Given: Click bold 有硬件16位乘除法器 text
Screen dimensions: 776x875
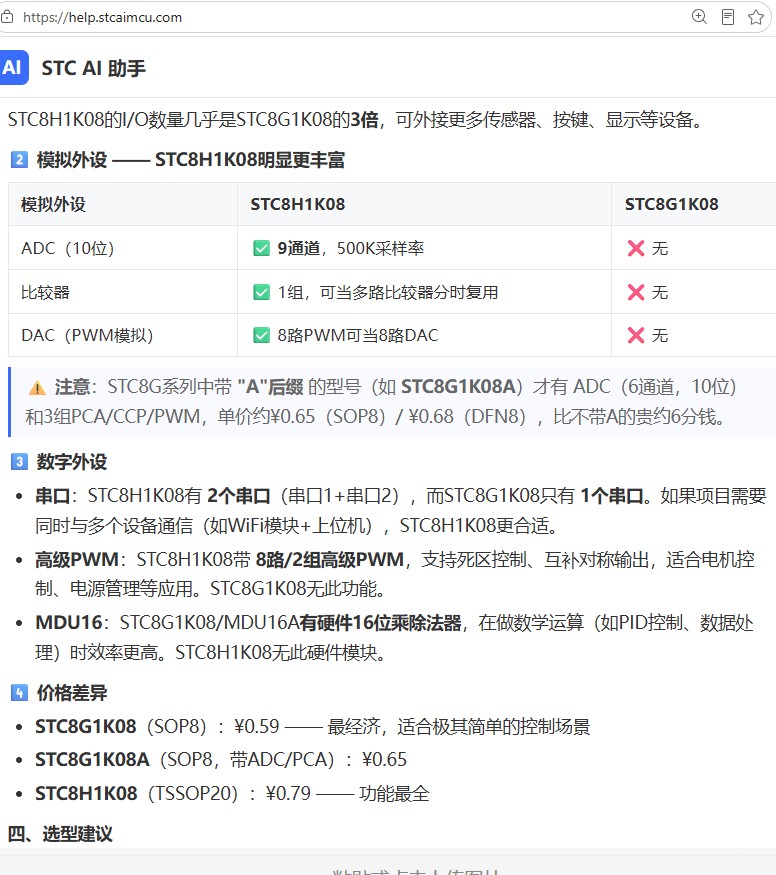Looking at the screenshot, I should [x=380, y=622].
